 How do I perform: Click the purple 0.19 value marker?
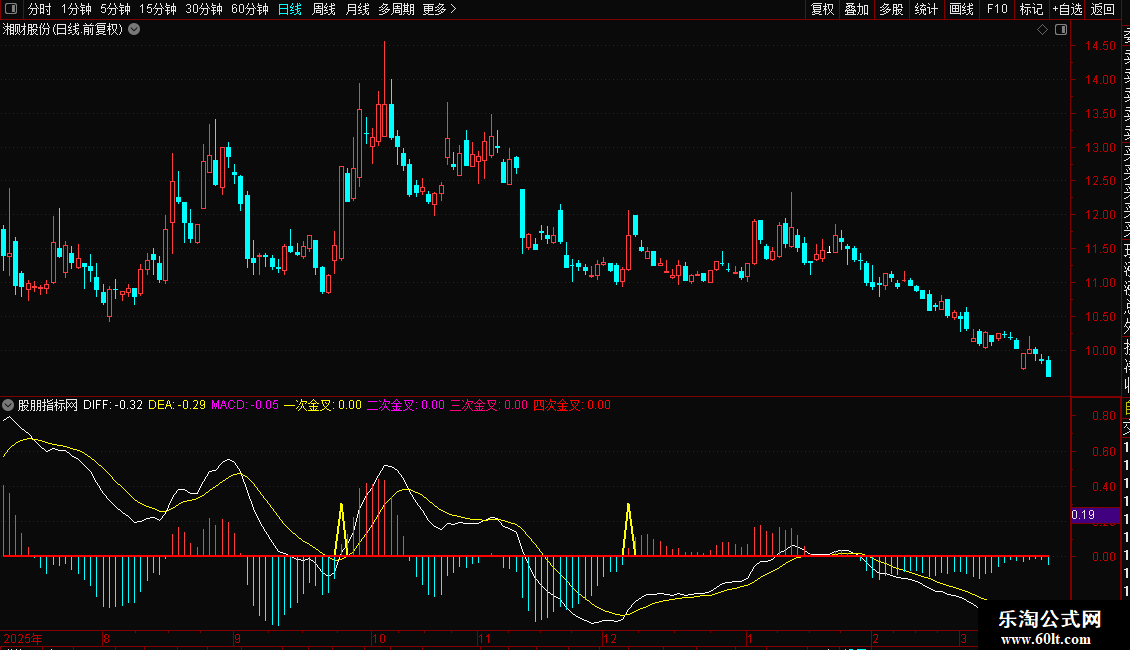pos(1094,515)
